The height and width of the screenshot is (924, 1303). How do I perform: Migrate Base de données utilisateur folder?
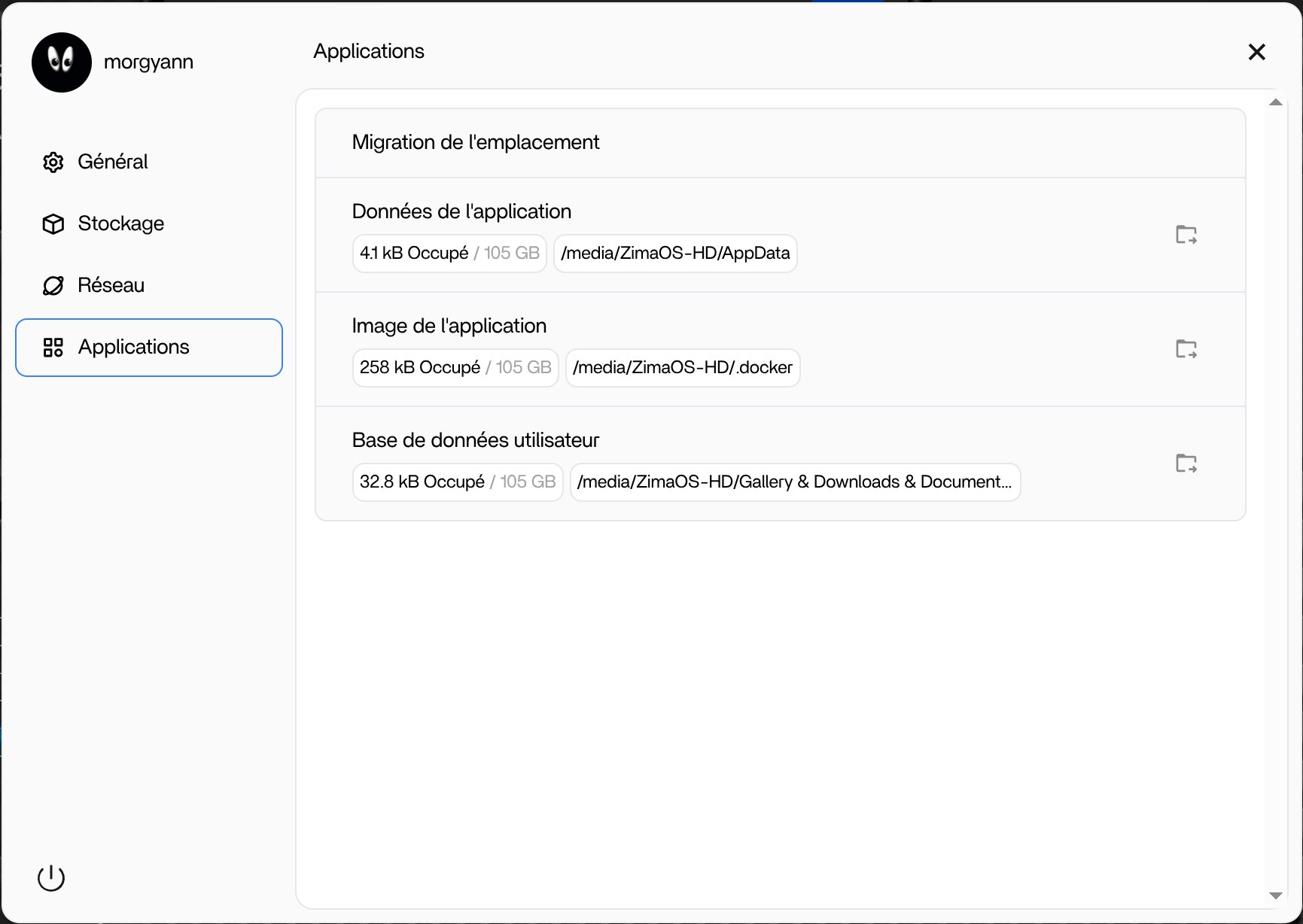click(x=1186, y=464)
